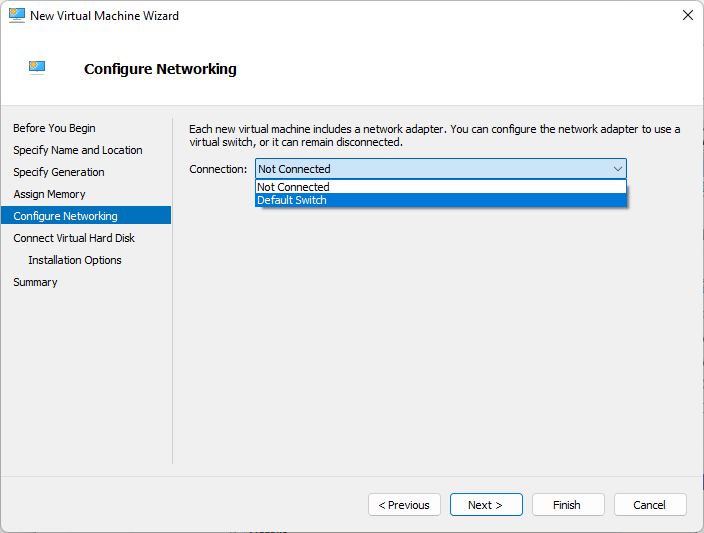The image size is (704, 533).
Task: Go to the Summary step
Action: (x=35, y=282)
